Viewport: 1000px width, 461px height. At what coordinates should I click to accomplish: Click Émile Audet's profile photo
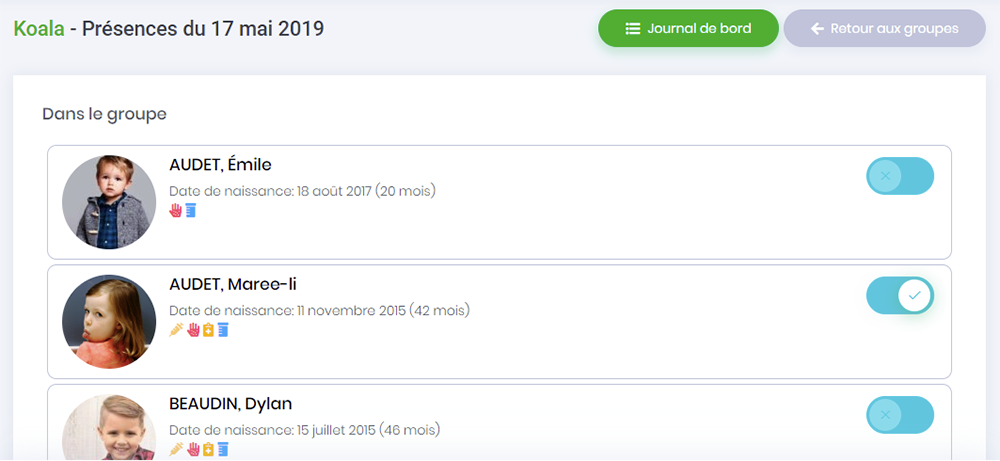click(109, 202)
